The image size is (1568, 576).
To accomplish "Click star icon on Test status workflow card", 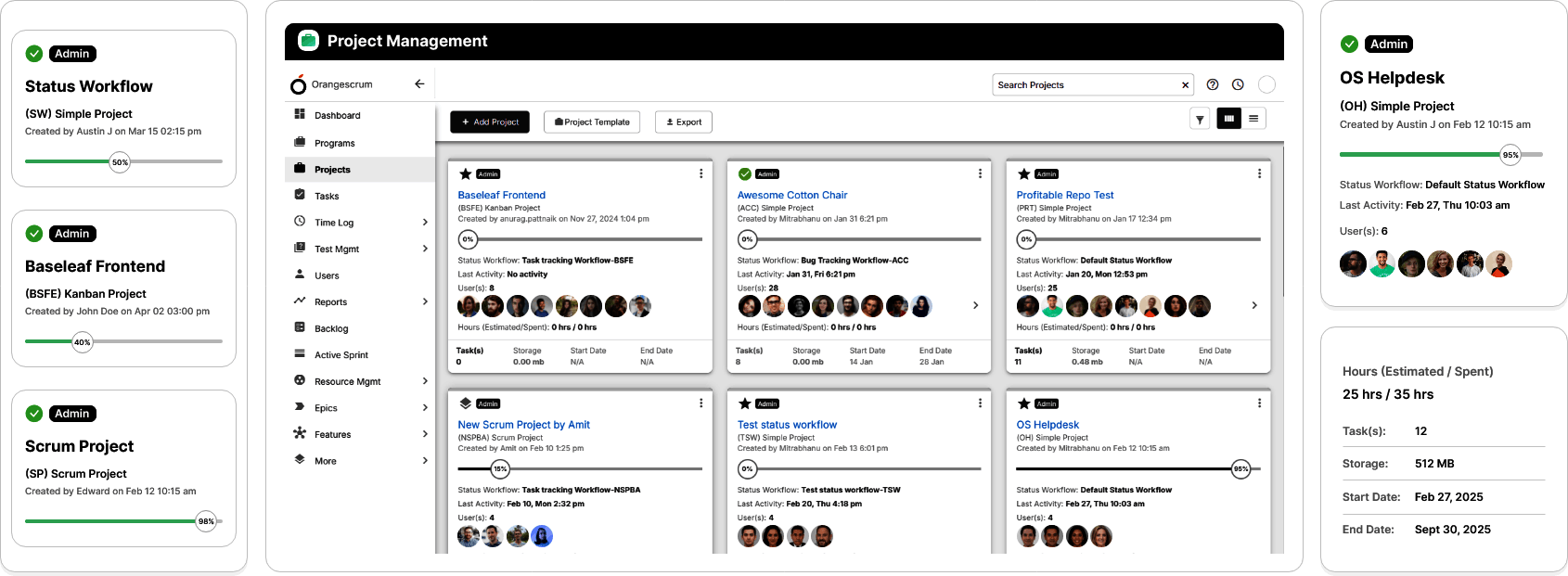I will tap(744, 403).
